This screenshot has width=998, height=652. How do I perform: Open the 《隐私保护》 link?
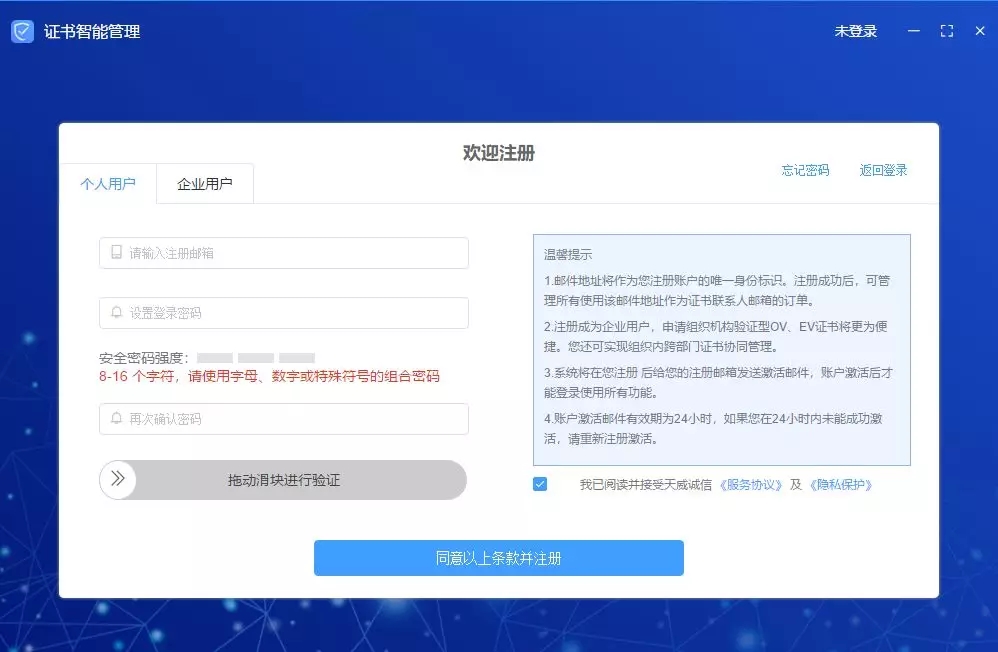[841, 485]
